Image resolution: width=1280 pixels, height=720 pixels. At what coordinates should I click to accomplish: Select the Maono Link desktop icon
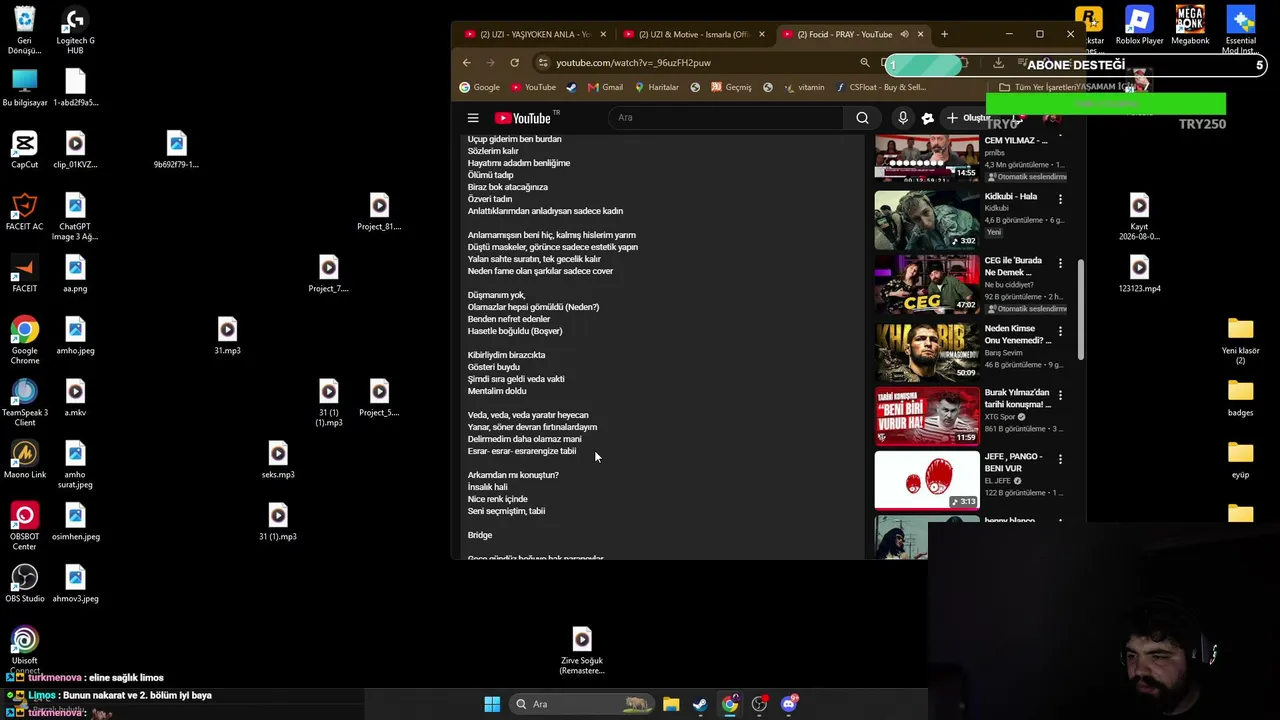pyautogui.click(x=24, y=460)
